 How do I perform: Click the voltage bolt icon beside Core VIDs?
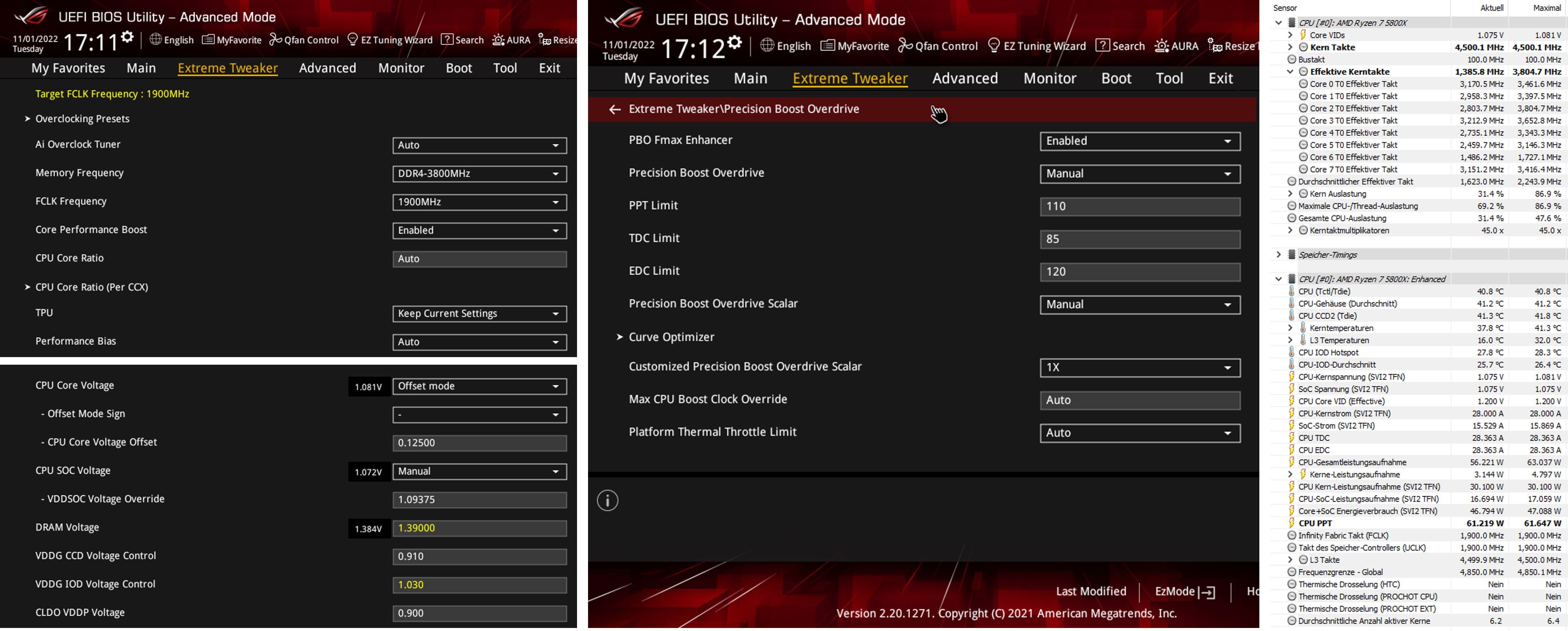tap(1303, 35)
